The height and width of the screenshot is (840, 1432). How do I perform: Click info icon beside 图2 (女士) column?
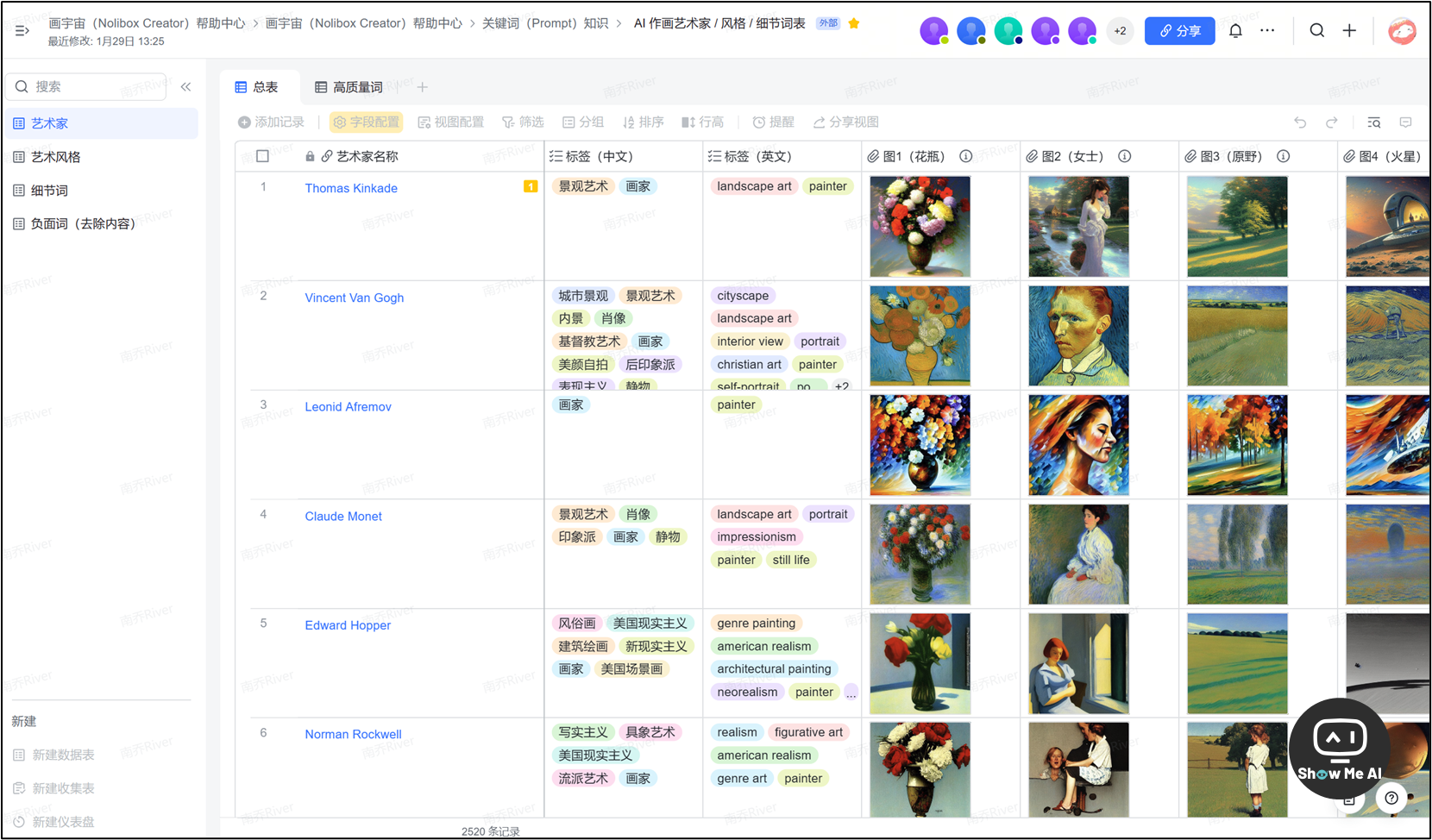pyautogui.click(x=1125, y=156)
